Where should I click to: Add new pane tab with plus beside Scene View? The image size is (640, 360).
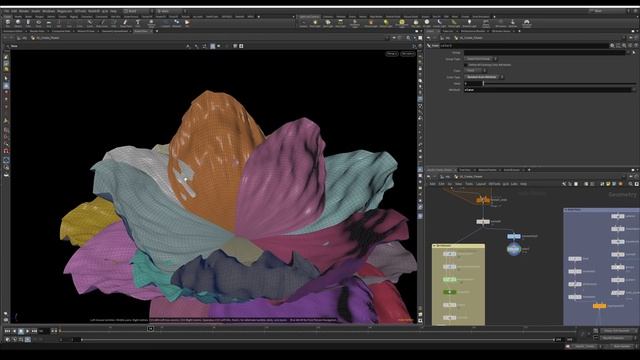coord(157,31)
